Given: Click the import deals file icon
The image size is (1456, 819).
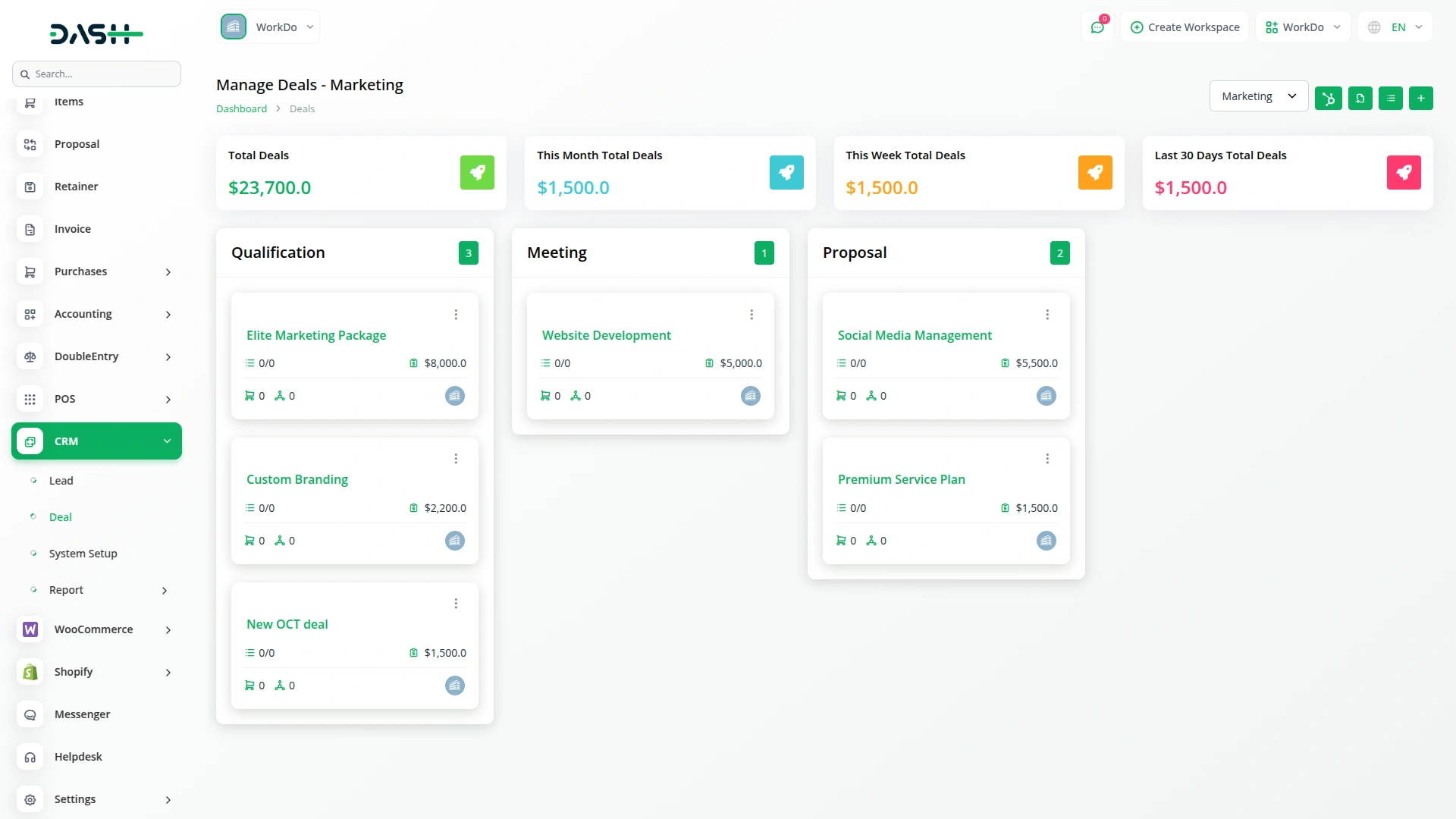Looking at the screenshot, I should [1360, 98].
